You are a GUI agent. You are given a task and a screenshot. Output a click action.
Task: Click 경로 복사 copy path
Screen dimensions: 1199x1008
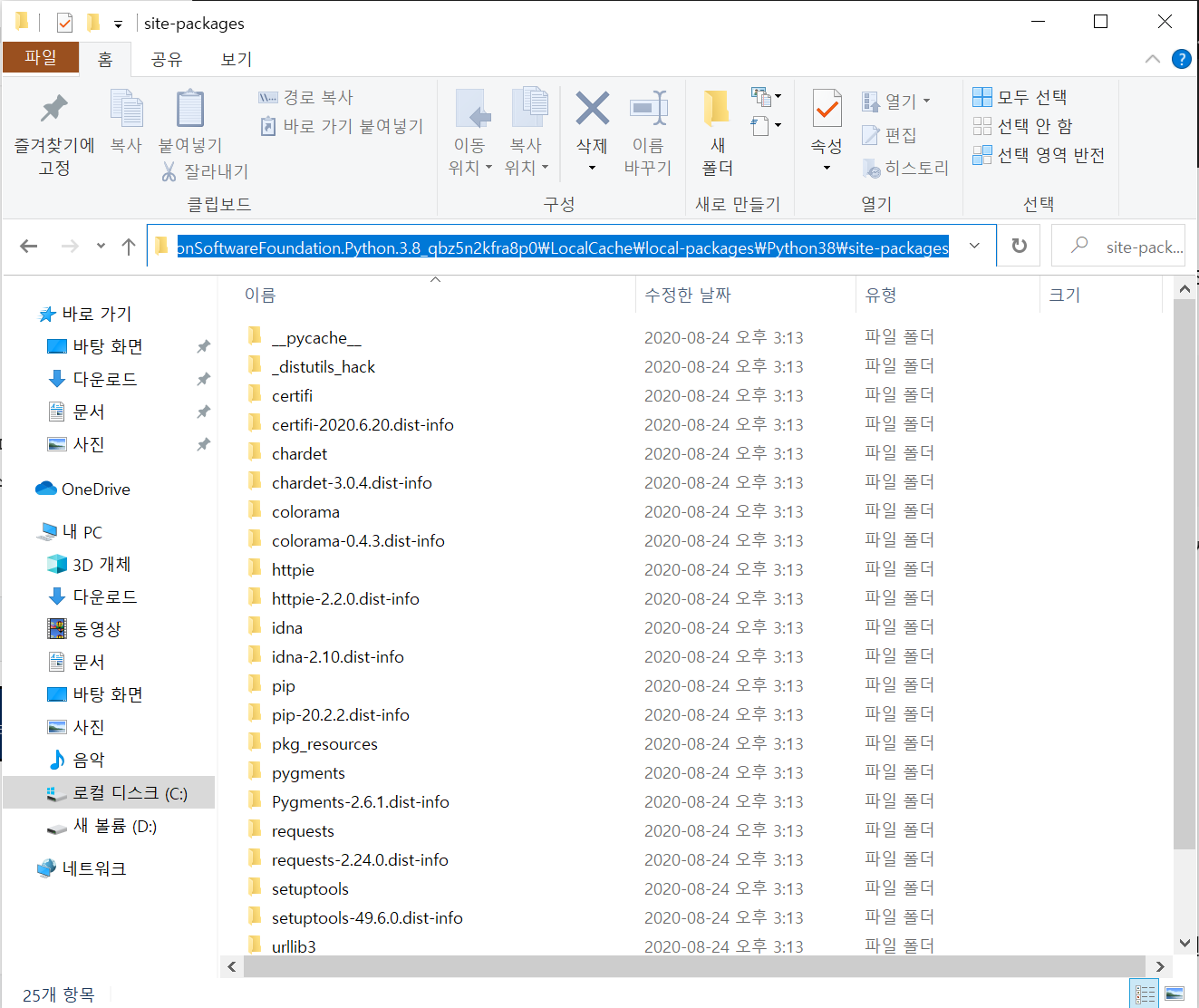click(x=306, y=97)
